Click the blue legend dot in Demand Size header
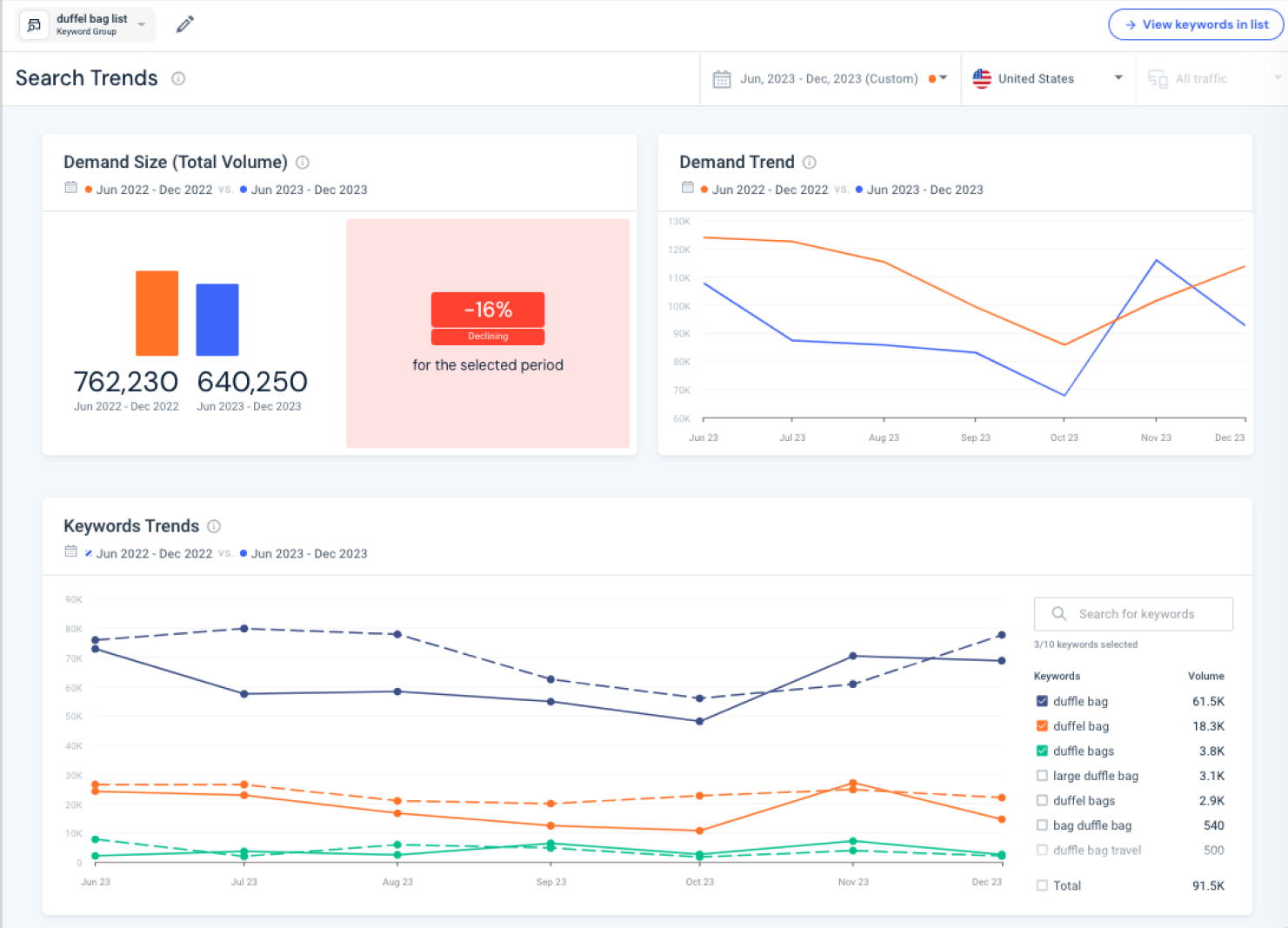Screen dimensions: 1288x928 coord(244,190)
